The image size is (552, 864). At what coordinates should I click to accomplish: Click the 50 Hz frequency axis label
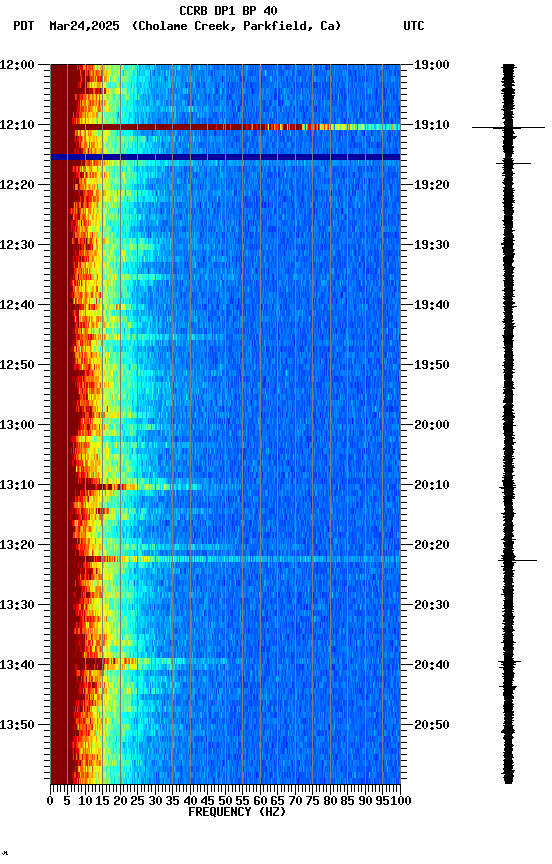click(225, 801)
